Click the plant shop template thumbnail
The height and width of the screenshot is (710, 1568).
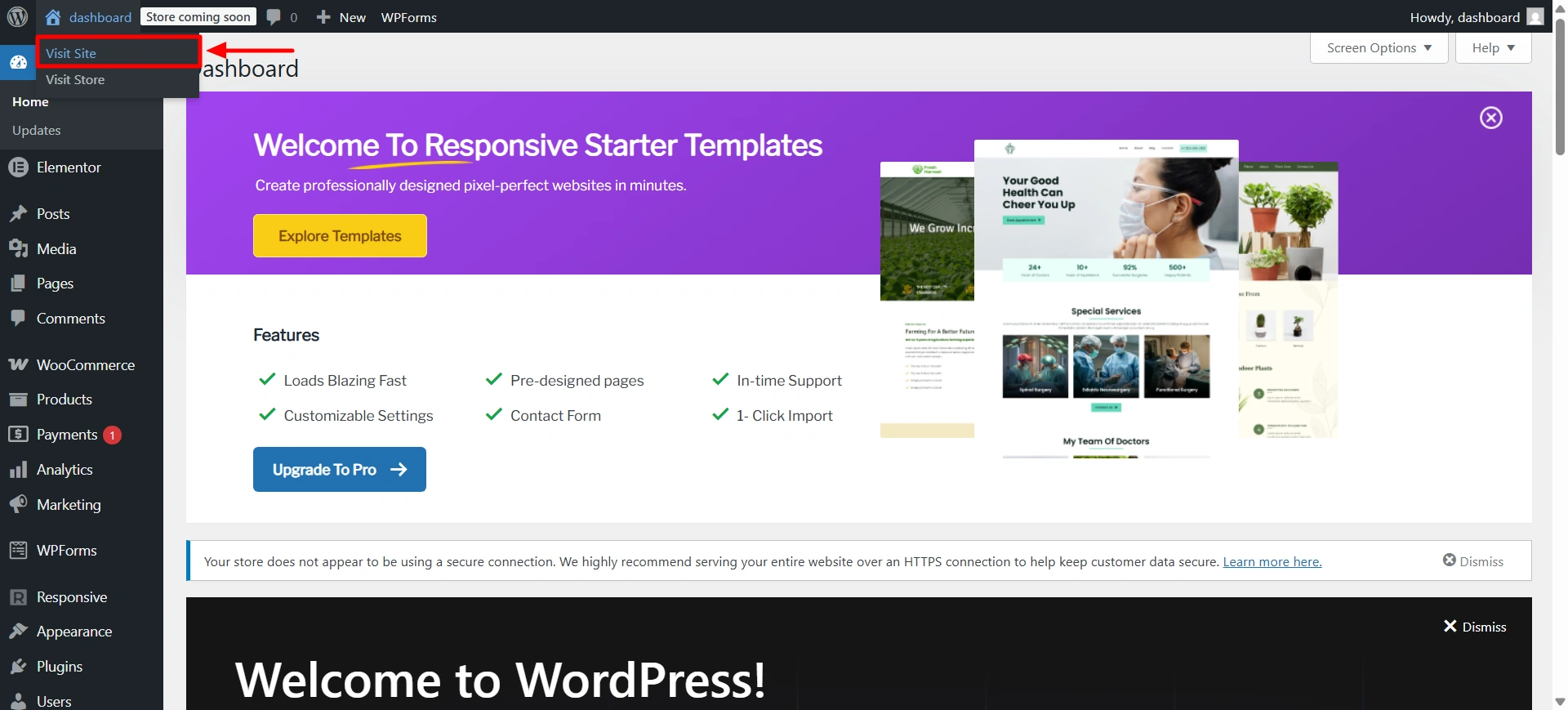point(1289,300)
